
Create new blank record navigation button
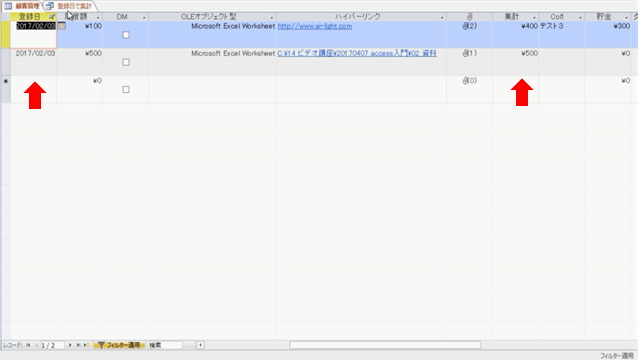tap(87, 345)
